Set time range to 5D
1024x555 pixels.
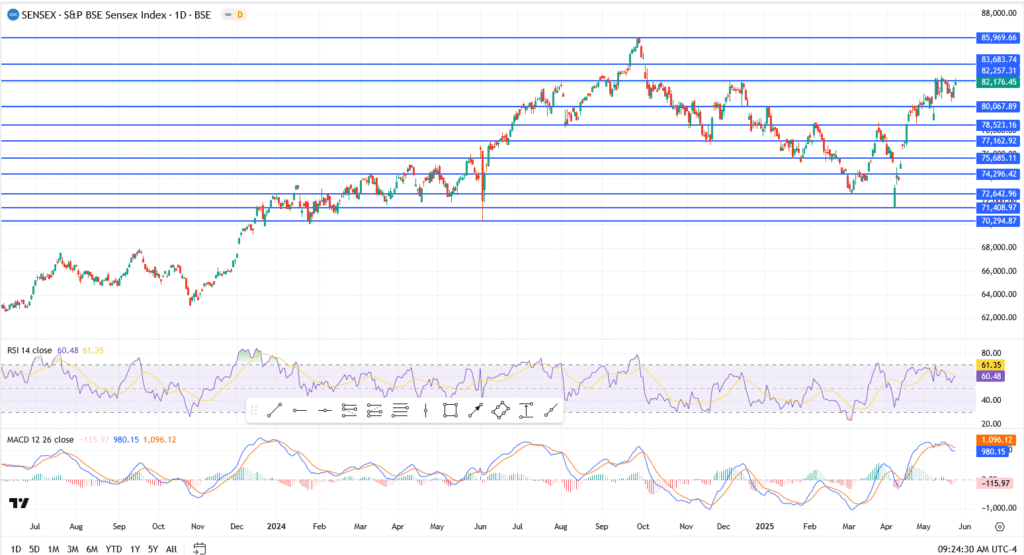(34, 549)
